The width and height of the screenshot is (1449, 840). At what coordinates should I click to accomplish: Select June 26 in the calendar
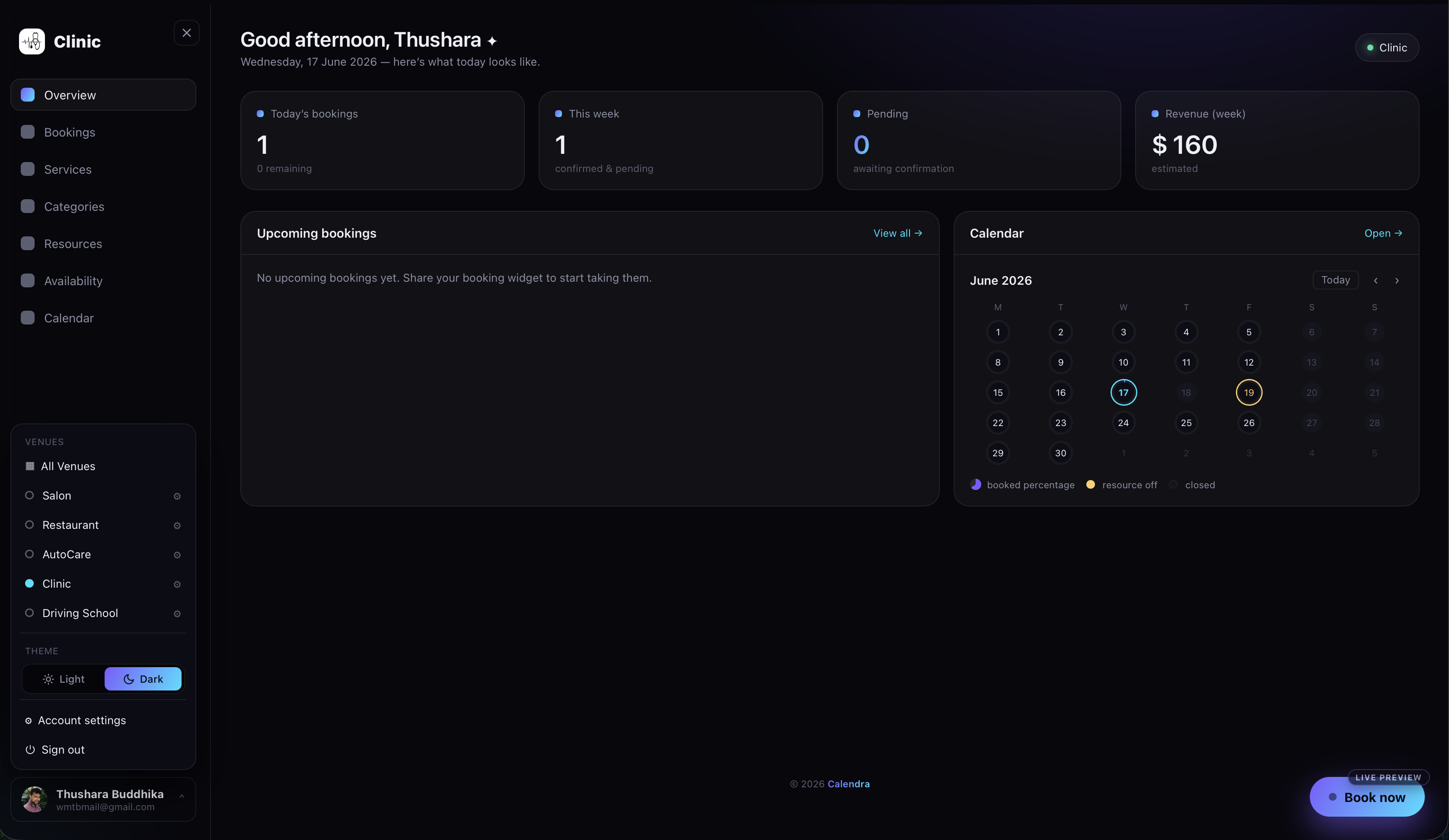pos(1248,423)
